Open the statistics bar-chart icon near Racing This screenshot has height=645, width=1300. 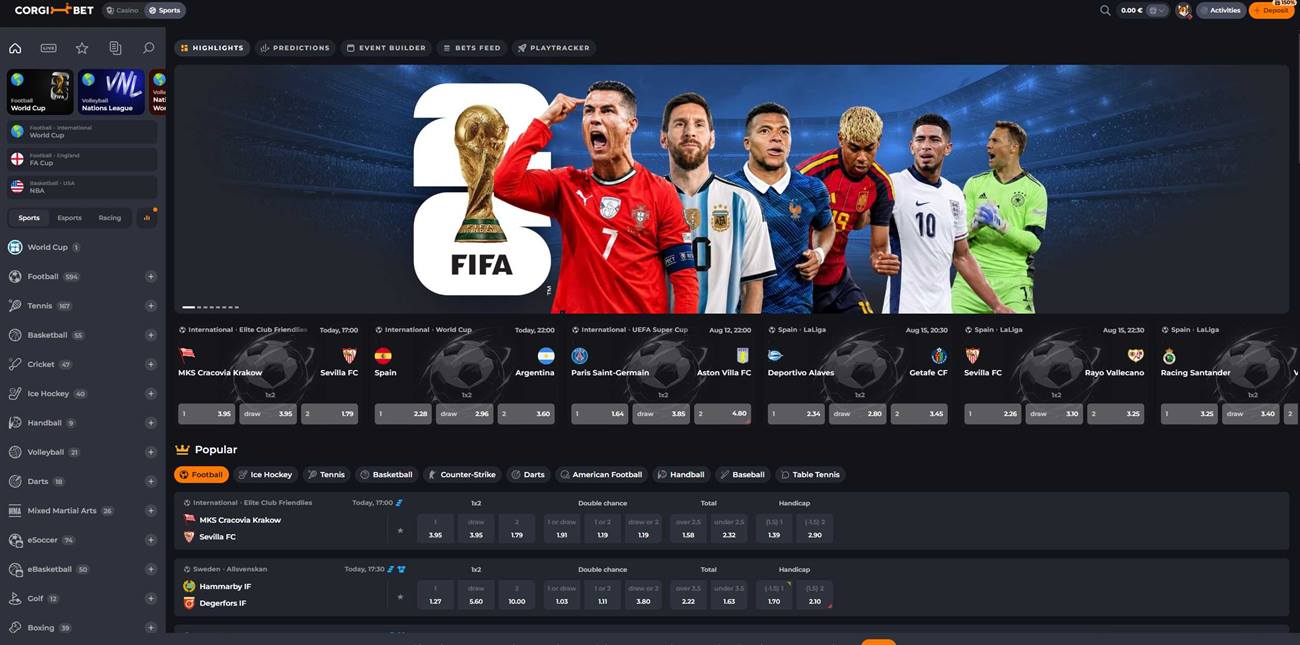[x=147, y=217]
